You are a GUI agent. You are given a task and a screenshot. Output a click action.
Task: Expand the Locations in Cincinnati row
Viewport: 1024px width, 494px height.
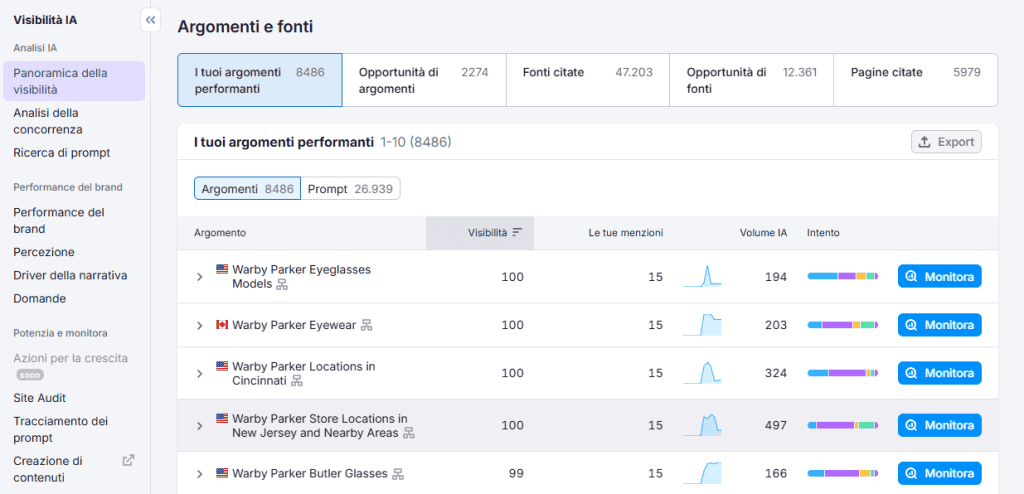200,374
